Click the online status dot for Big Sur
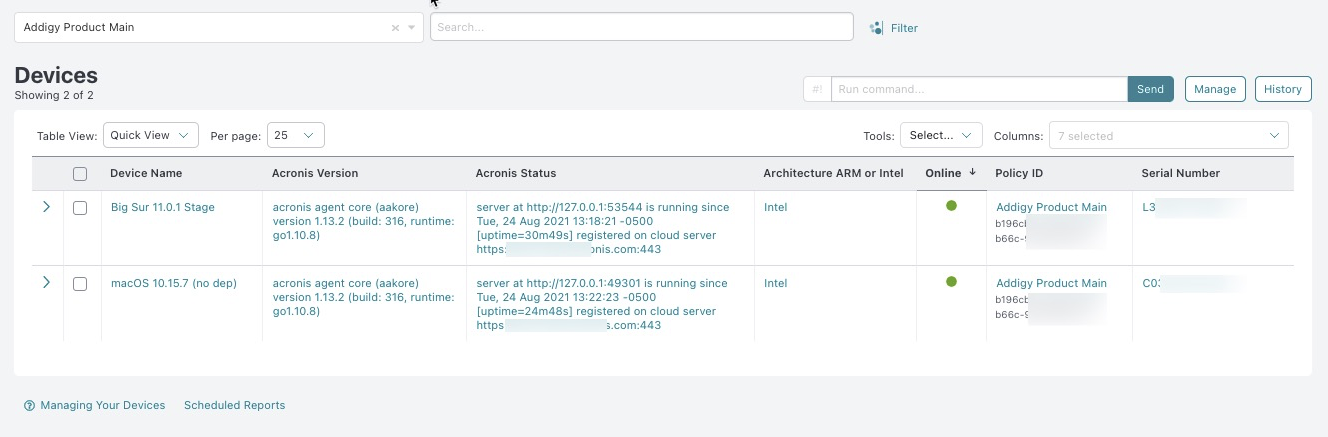Screen dimensions: 1328x437 coord(951,206)
